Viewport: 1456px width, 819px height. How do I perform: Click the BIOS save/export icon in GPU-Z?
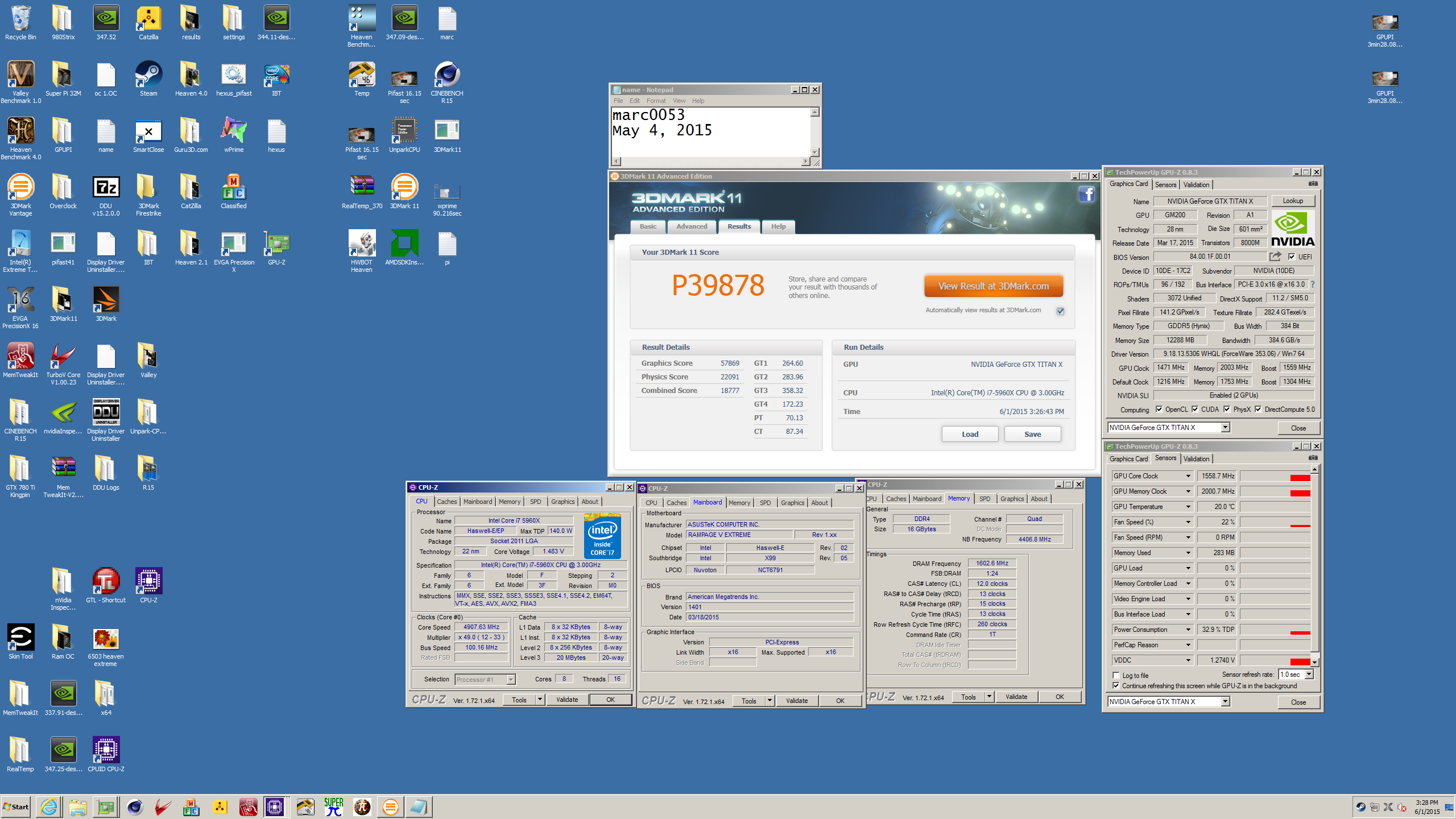click(x=1275, y=257)
